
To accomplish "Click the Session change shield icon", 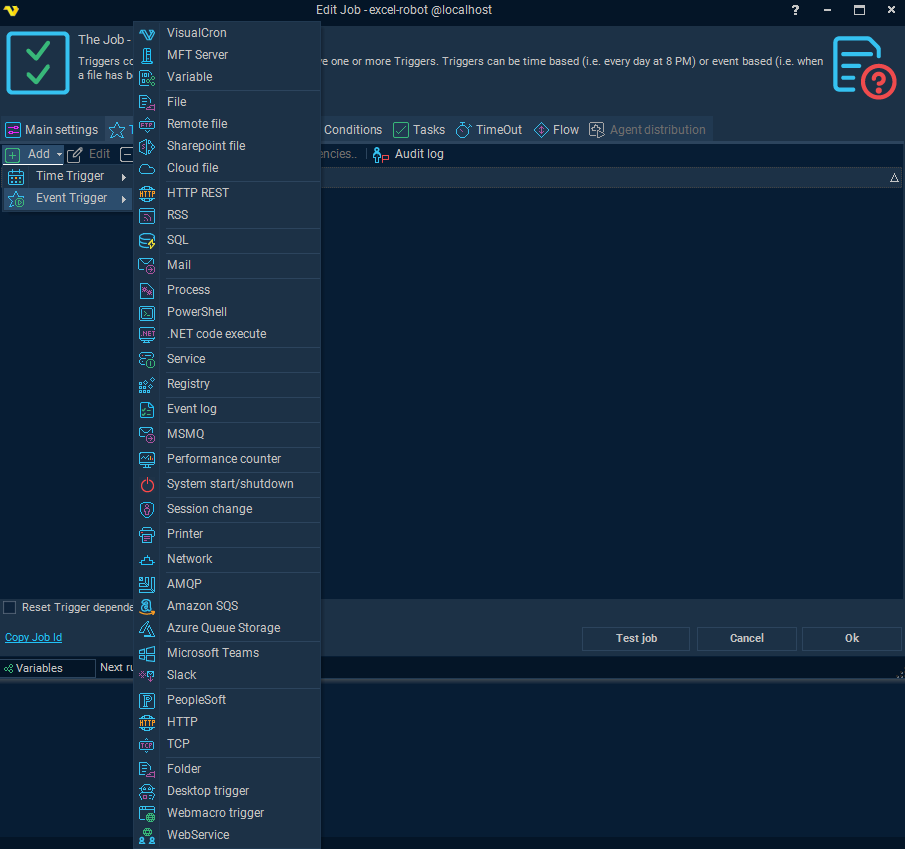I will coord(147,509).
